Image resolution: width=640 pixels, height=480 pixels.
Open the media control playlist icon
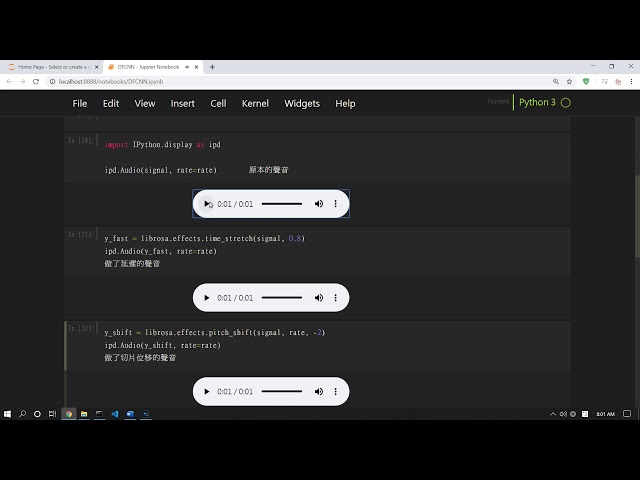(604, 82)
